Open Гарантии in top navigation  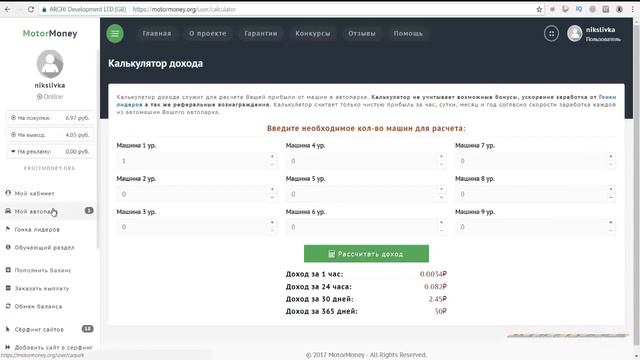tap(261, 33)
